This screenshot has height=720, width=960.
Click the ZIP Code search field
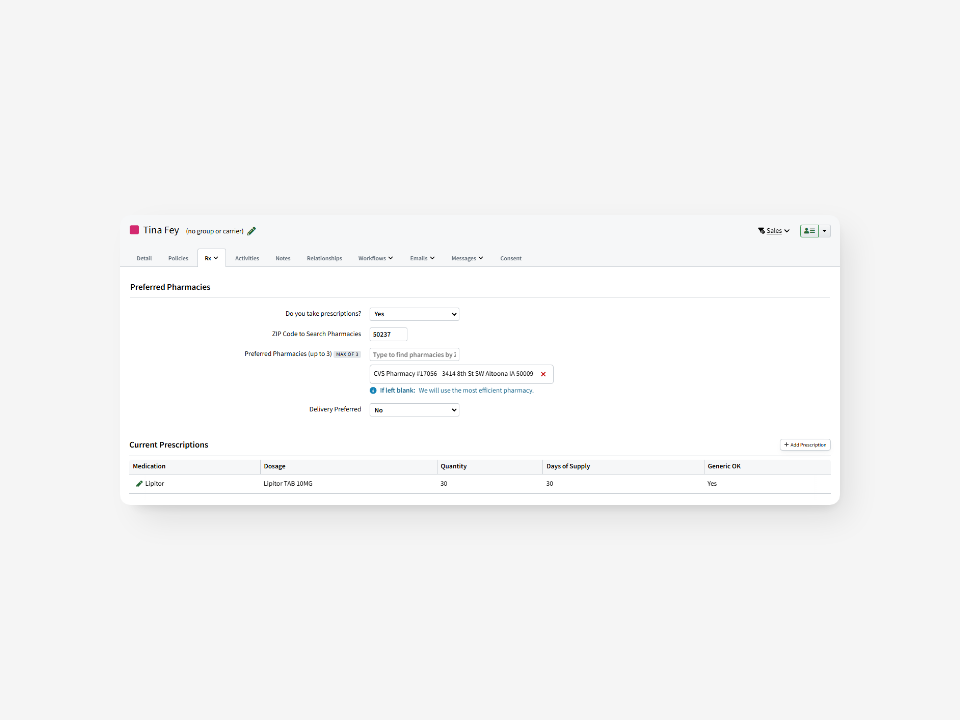388,334
